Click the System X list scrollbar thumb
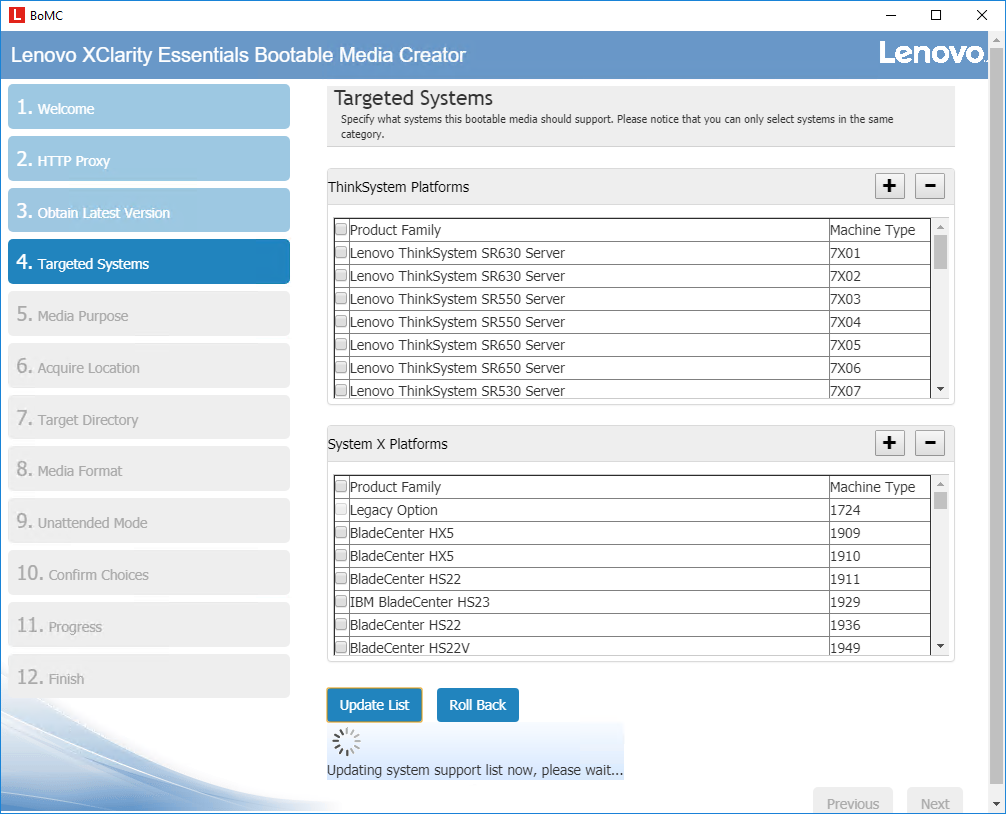 [x=941, y=500]
